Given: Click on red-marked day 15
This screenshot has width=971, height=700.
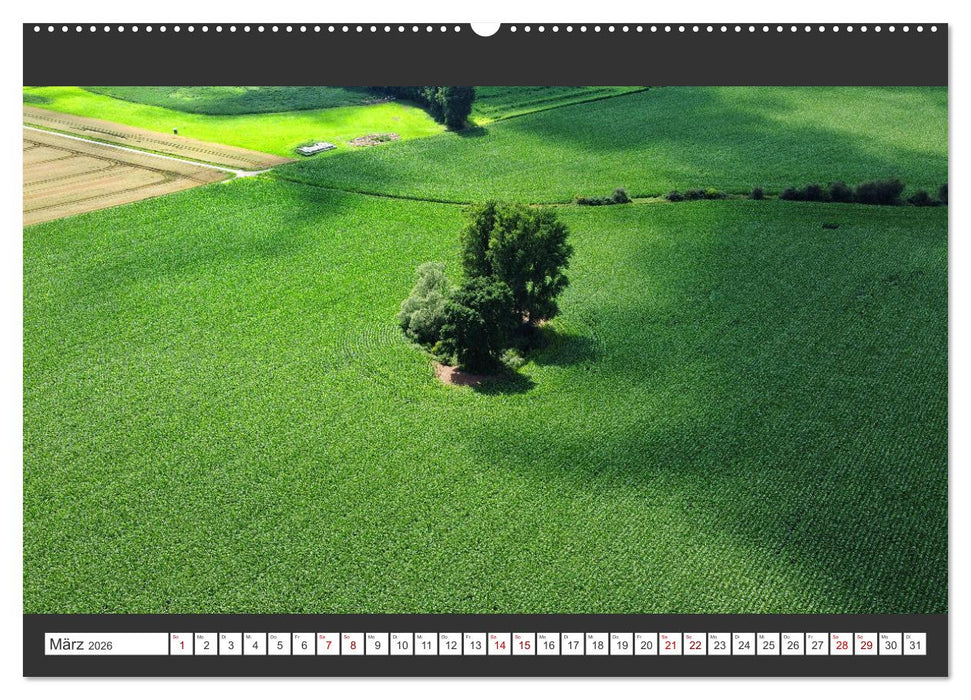Looking at the screenshot, I should (523, 645).
